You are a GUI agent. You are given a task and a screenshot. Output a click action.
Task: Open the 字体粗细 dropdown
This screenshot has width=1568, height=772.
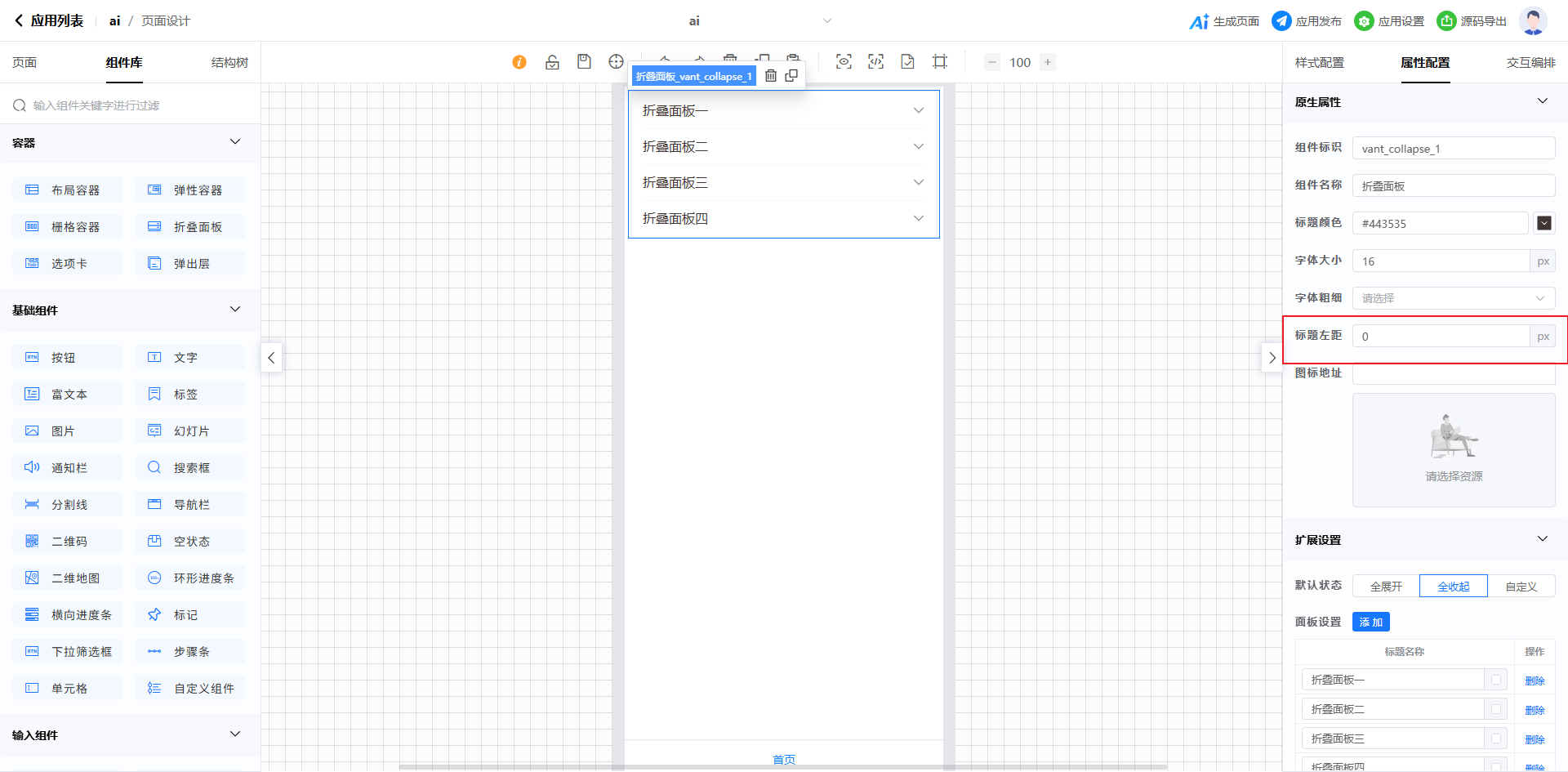(x=1453, y=298)
